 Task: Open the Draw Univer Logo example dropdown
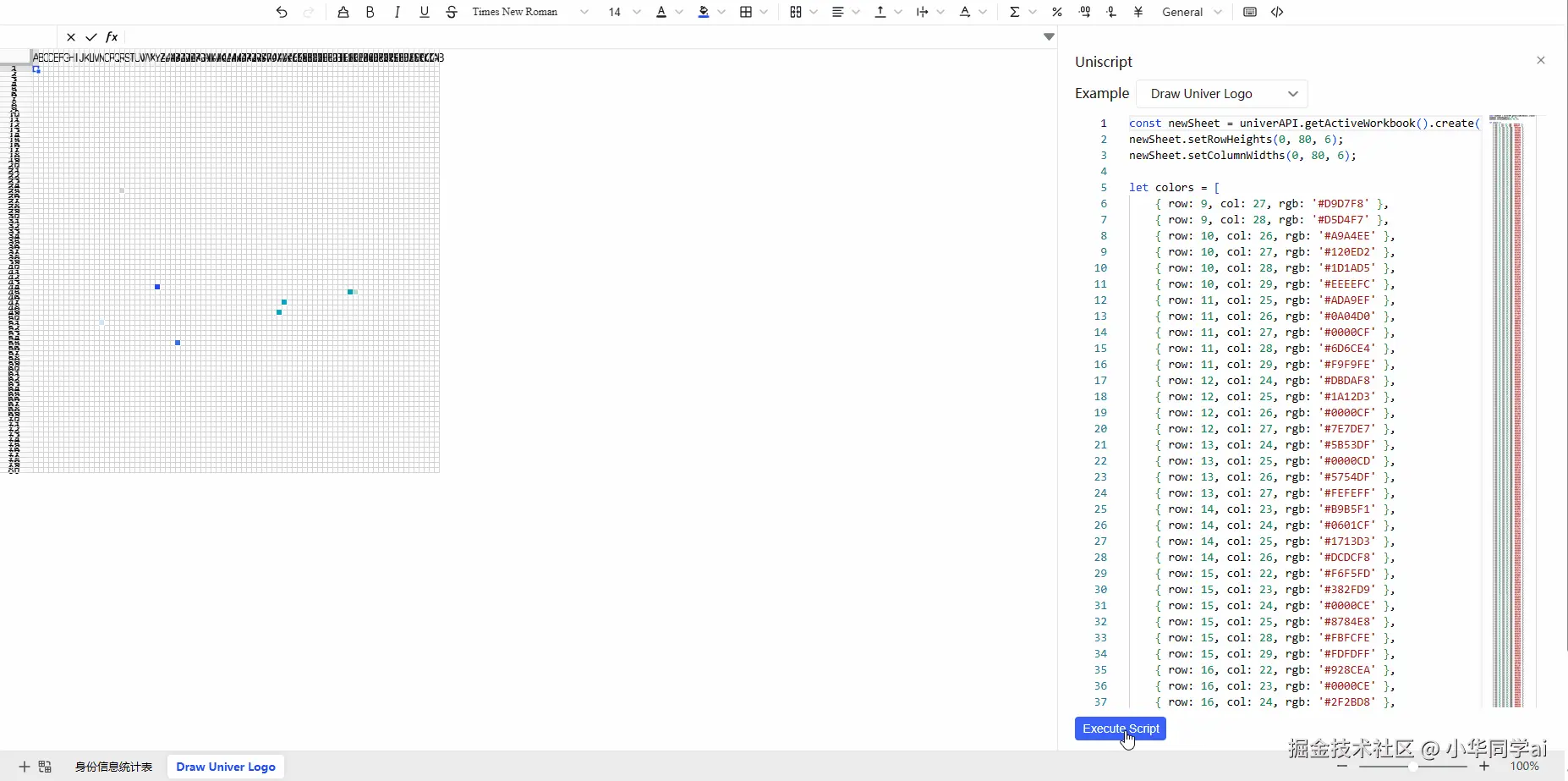pos(1222,93)
